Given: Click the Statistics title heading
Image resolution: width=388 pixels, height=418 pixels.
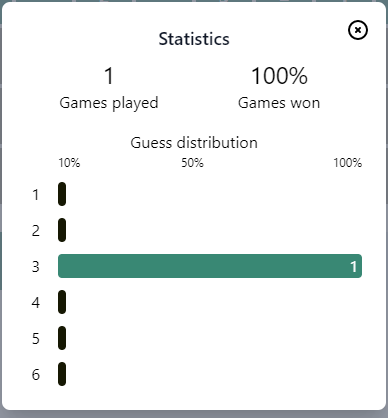Looking at the screenshot, I should click(194, 39).
